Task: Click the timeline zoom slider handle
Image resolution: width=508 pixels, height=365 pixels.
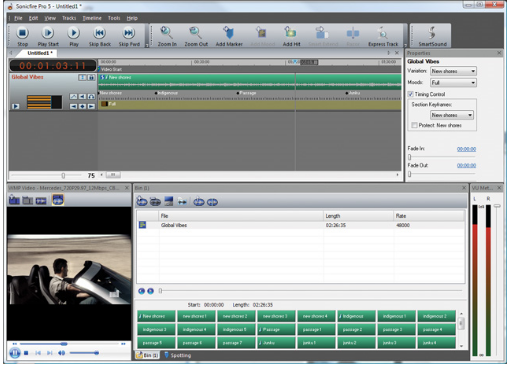Action: (63, 175)
